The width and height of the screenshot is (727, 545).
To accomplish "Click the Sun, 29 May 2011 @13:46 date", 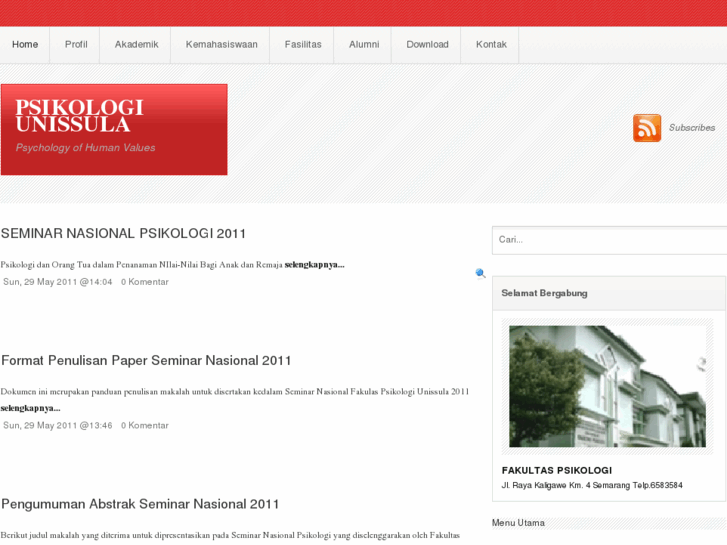I will 58,425.
